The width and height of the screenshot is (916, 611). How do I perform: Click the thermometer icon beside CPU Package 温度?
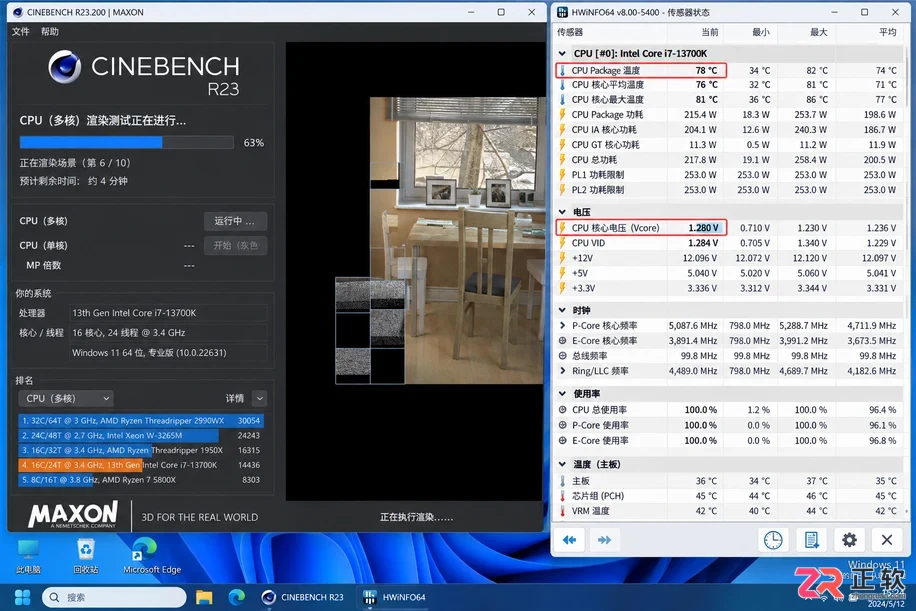(563, 71)
